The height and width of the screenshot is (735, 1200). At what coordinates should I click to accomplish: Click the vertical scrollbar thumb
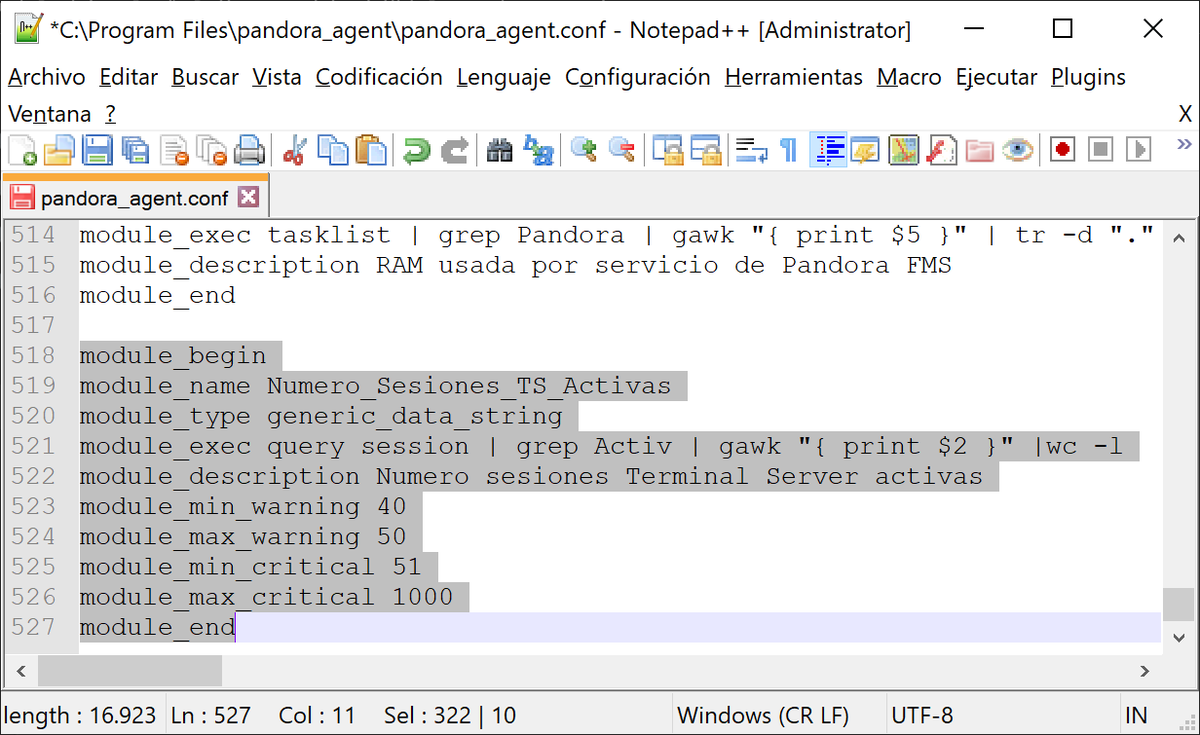1179,604
